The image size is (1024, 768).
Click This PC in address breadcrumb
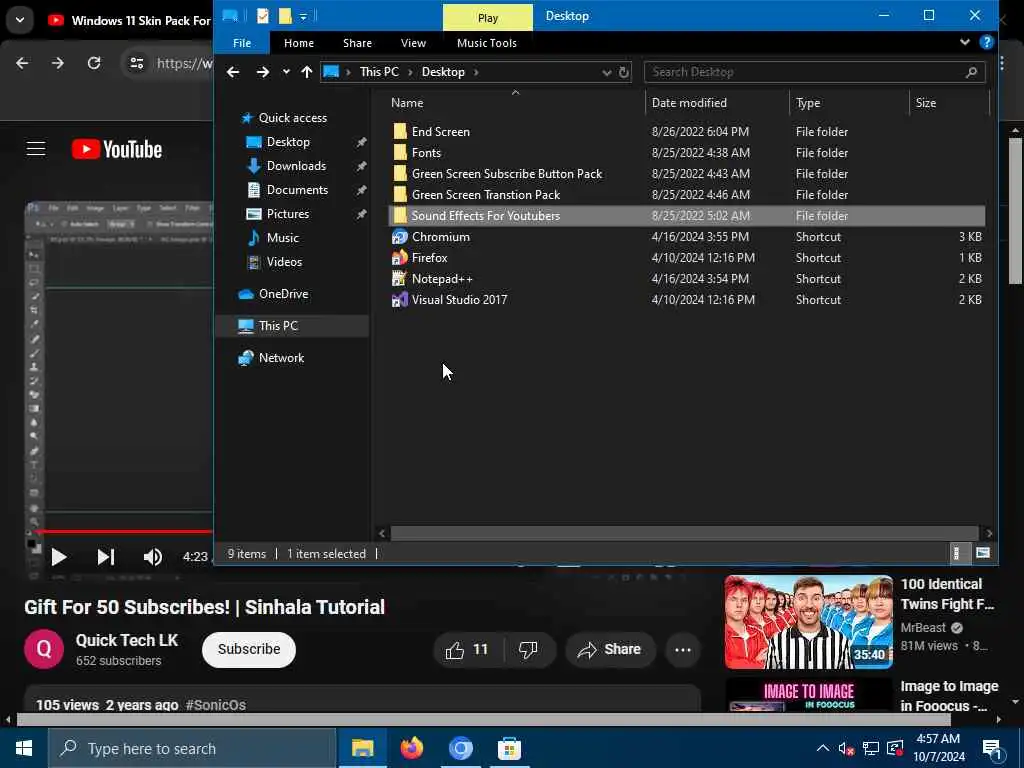click(x=379, y=72)
